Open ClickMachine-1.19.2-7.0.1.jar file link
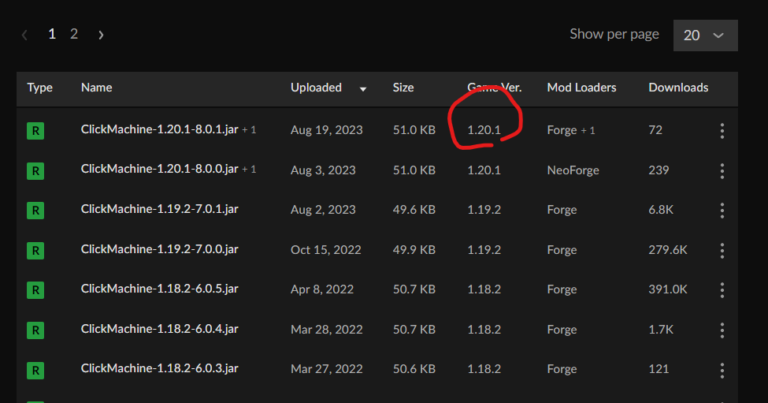The height and width of the screenshot is (403, 768). [159, 210]
